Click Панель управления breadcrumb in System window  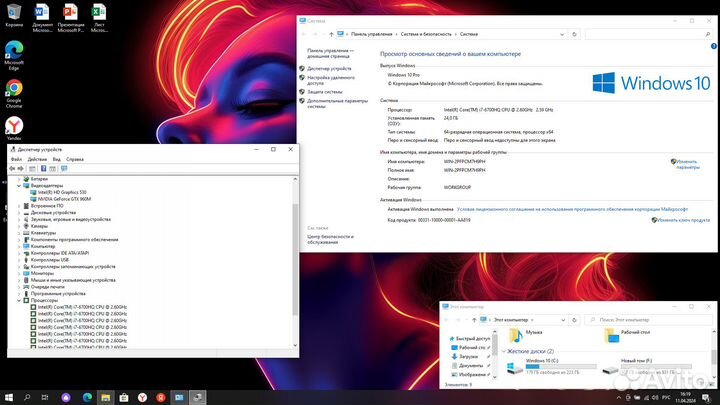pyautogui.click(x=371, y=34)
